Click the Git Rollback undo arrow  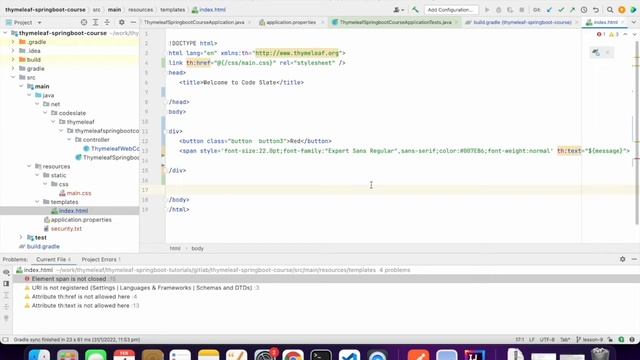pyautogui.click(x=596, y=10)
